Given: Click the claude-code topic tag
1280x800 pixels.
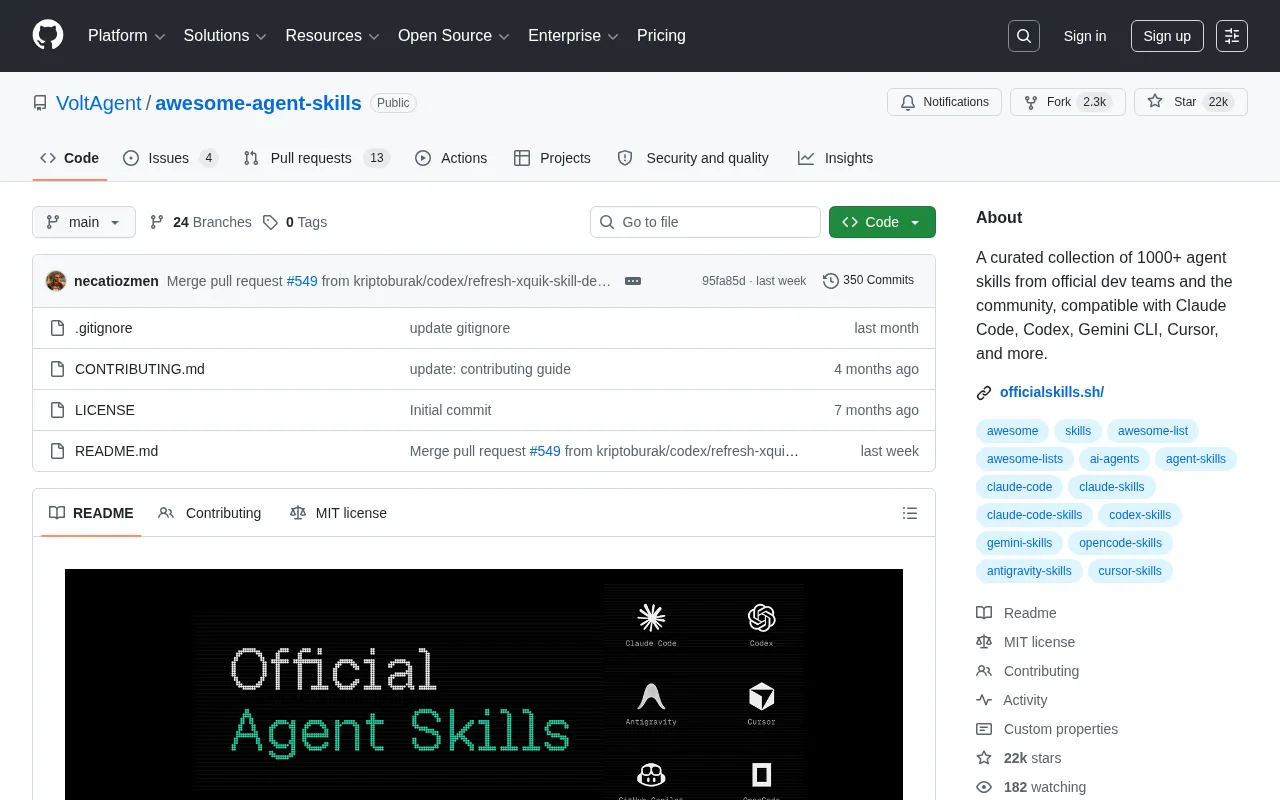Looking at the screenshot, I should (x=1019, y=487).
